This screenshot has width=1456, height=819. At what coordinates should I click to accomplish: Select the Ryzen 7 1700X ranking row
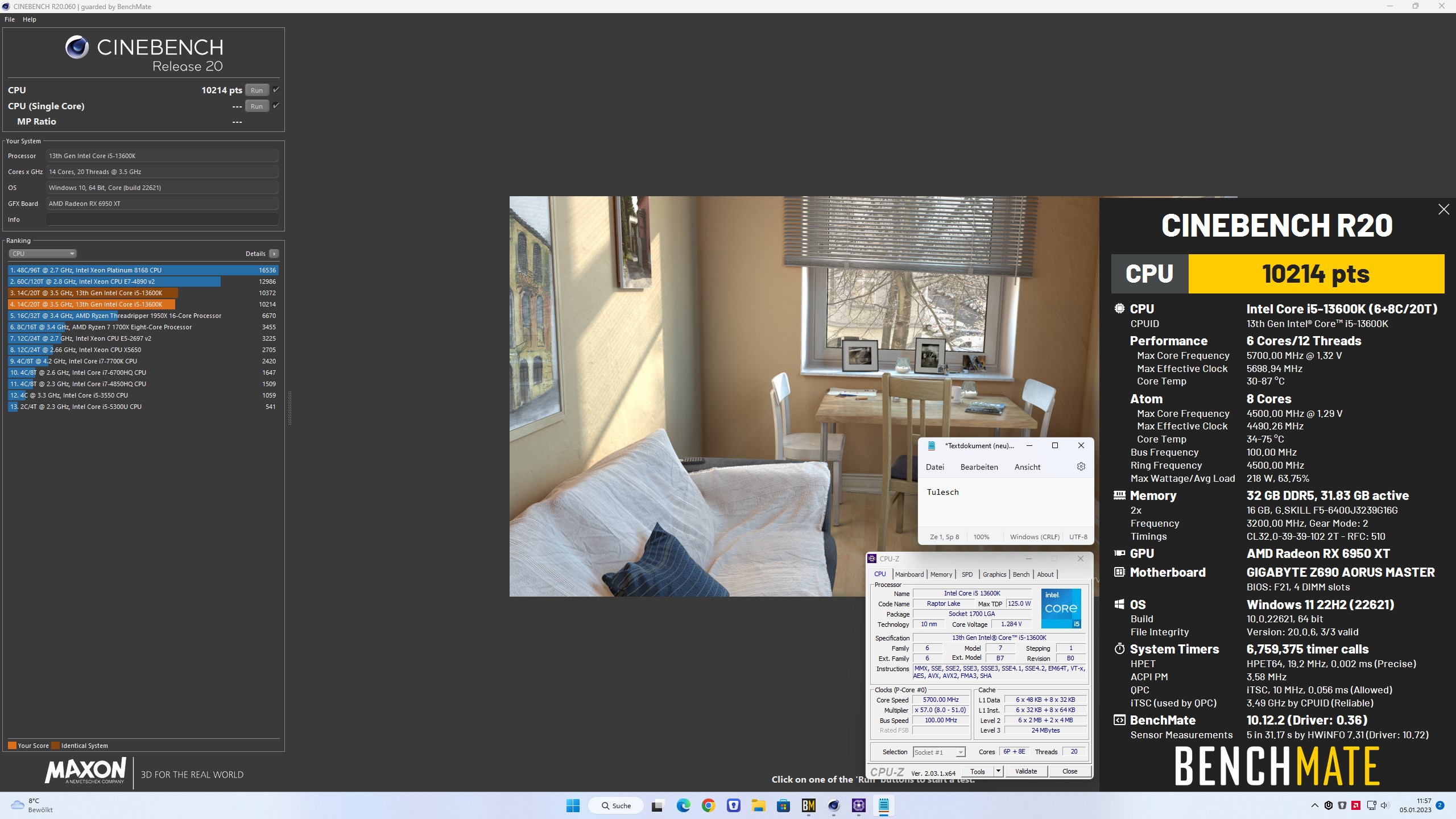[143, 327]
